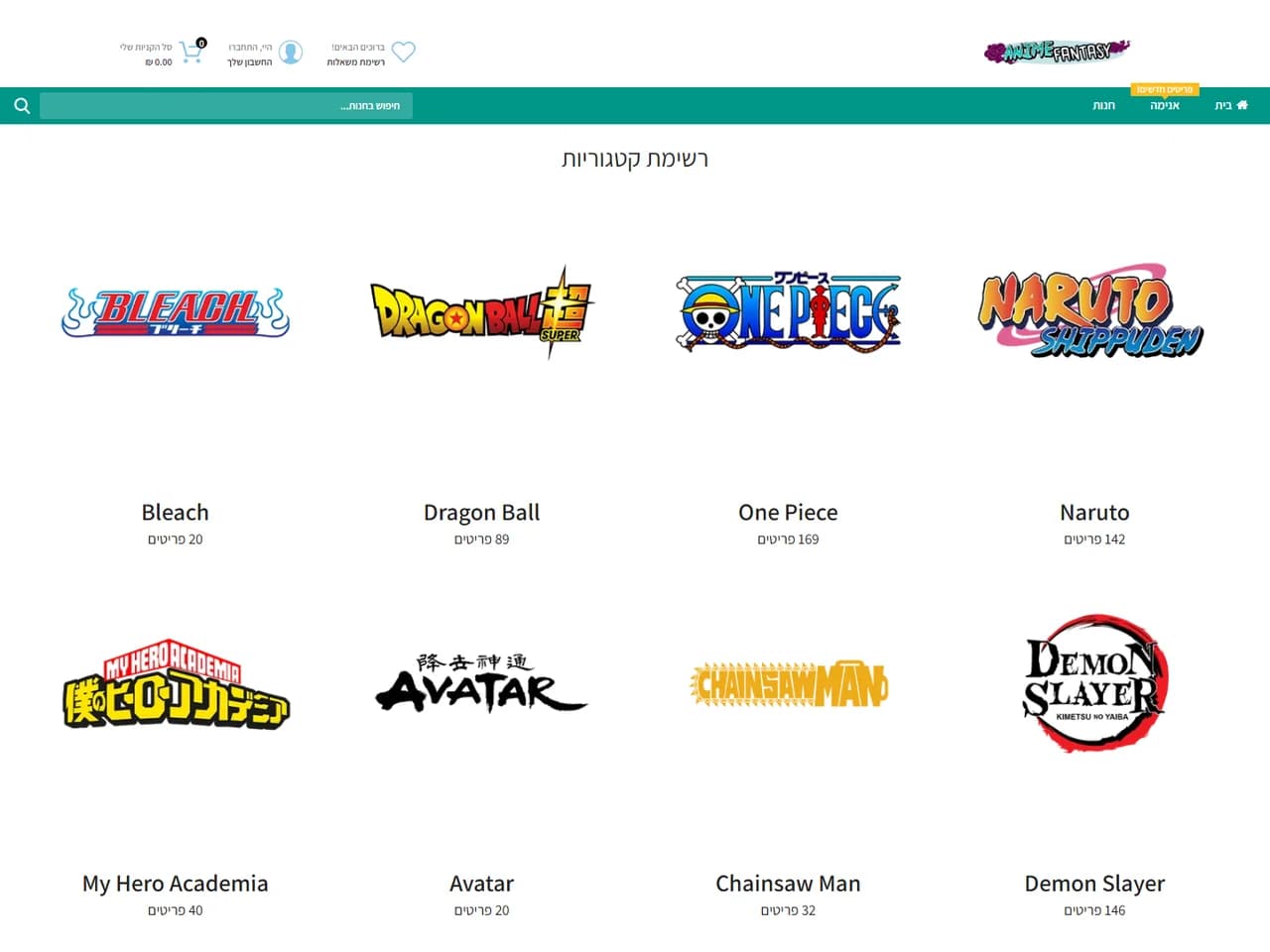Click the "20 פריטים" count under Bleach
The image size is (1270, 952).
(x=176, y=539)
